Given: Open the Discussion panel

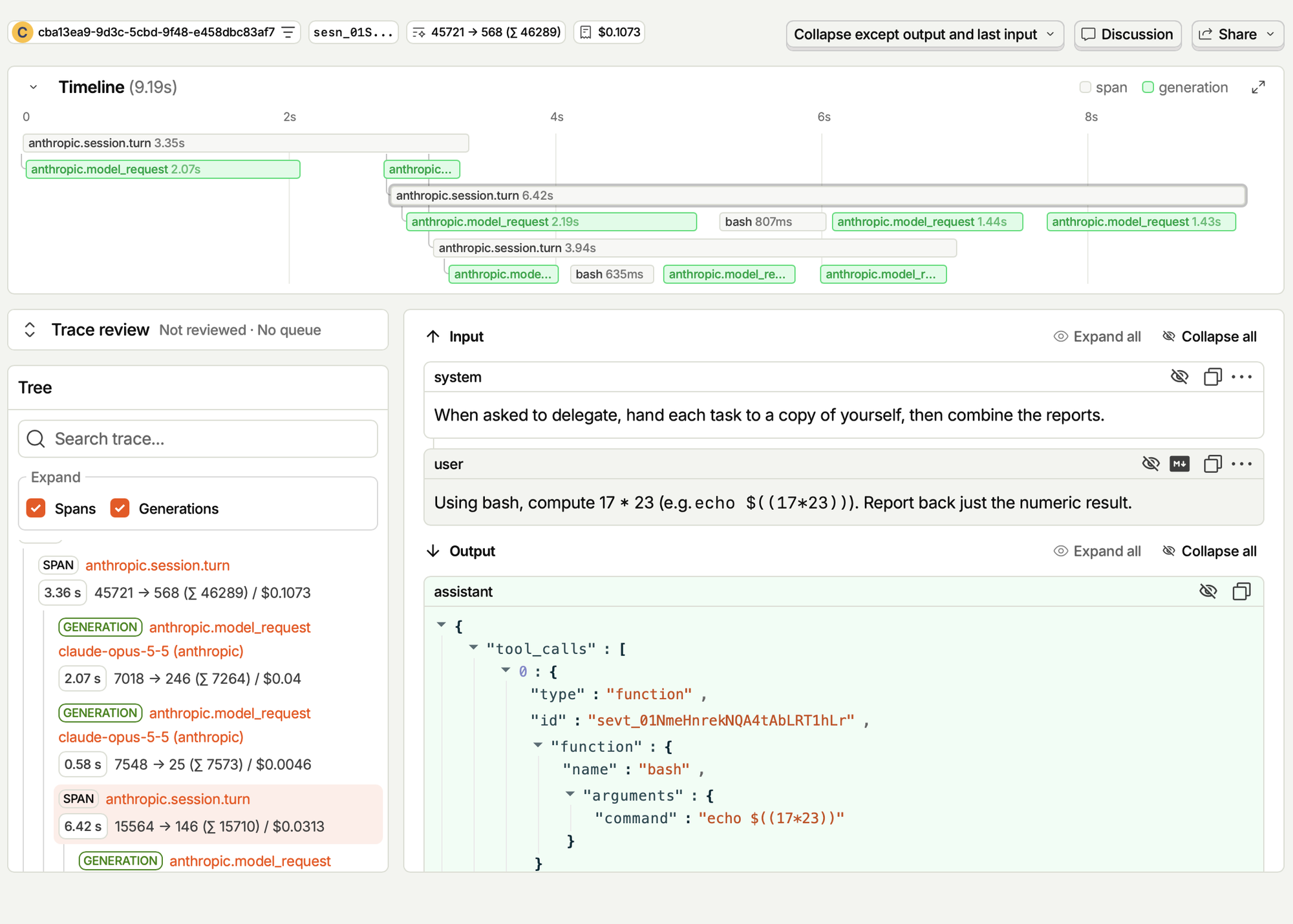Looking at the screenshot, I should tap(1127, 34).
